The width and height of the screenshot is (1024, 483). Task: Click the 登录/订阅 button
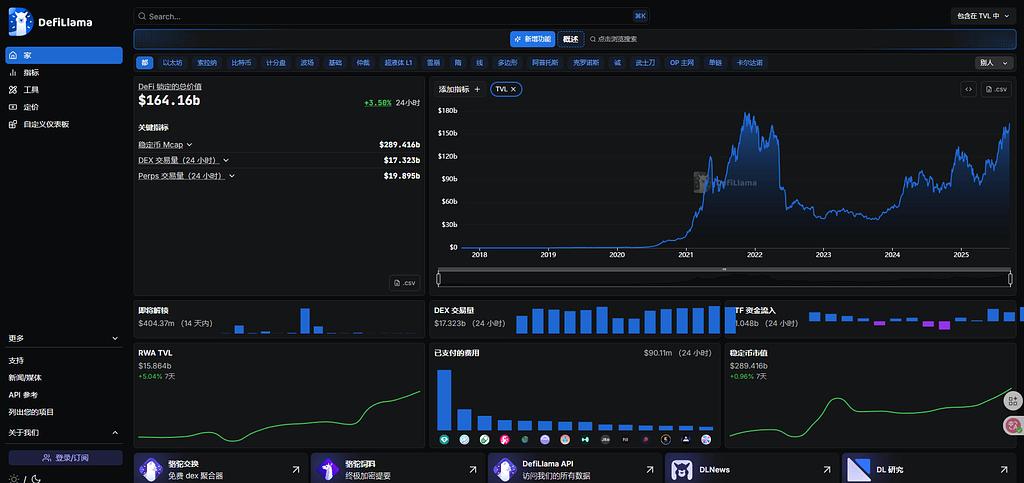[x=65, y=457]
